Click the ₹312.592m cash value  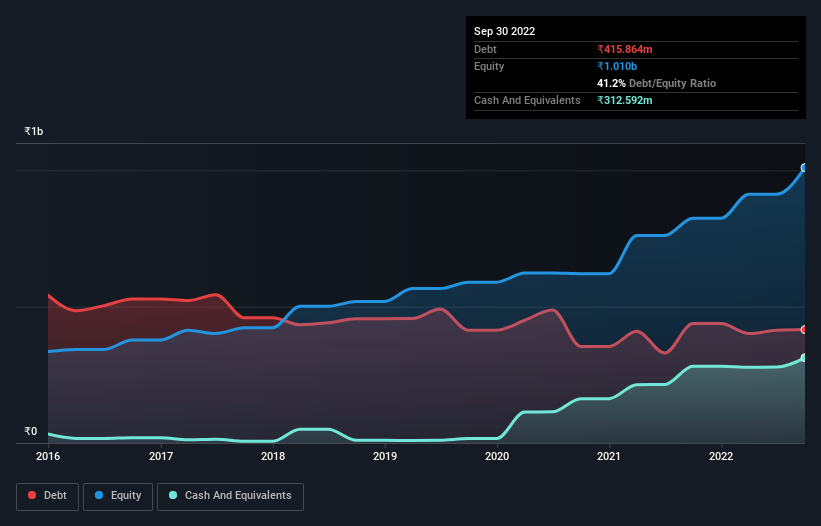[x=625, y=100]
